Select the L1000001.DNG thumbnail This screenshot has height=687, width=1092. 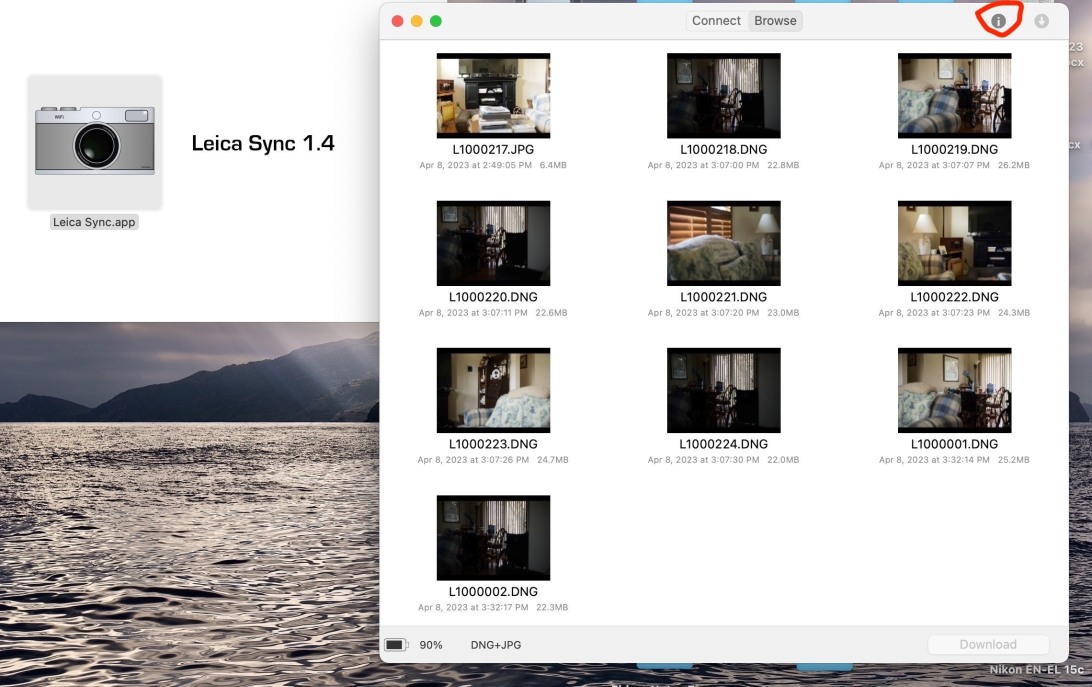point(954,390)
